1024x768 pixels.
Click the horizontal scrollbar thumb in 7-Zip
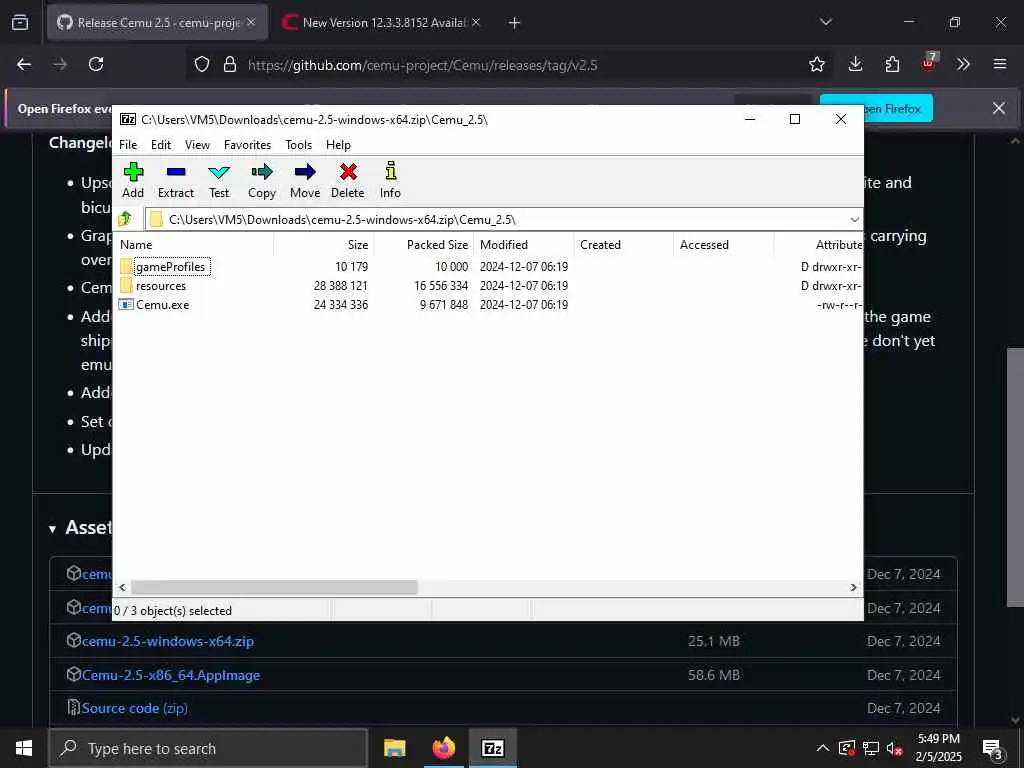(x=274, y=587)
